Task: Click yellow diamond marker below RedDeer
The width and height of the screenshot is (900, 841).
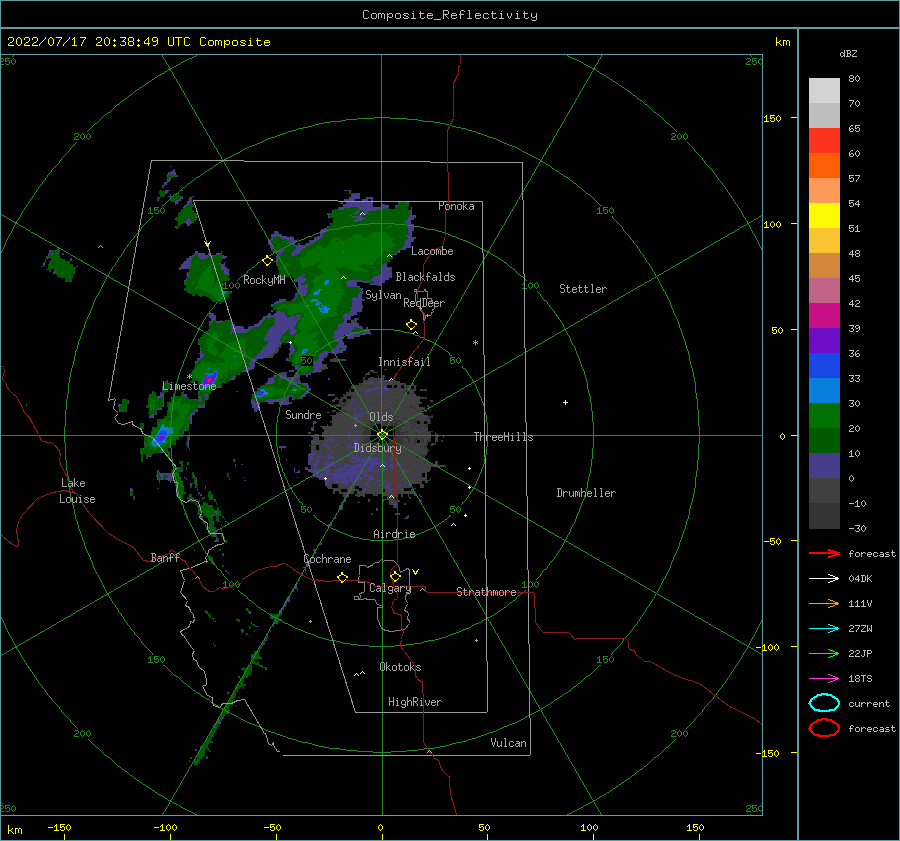Action: click(x=411, y=325)
